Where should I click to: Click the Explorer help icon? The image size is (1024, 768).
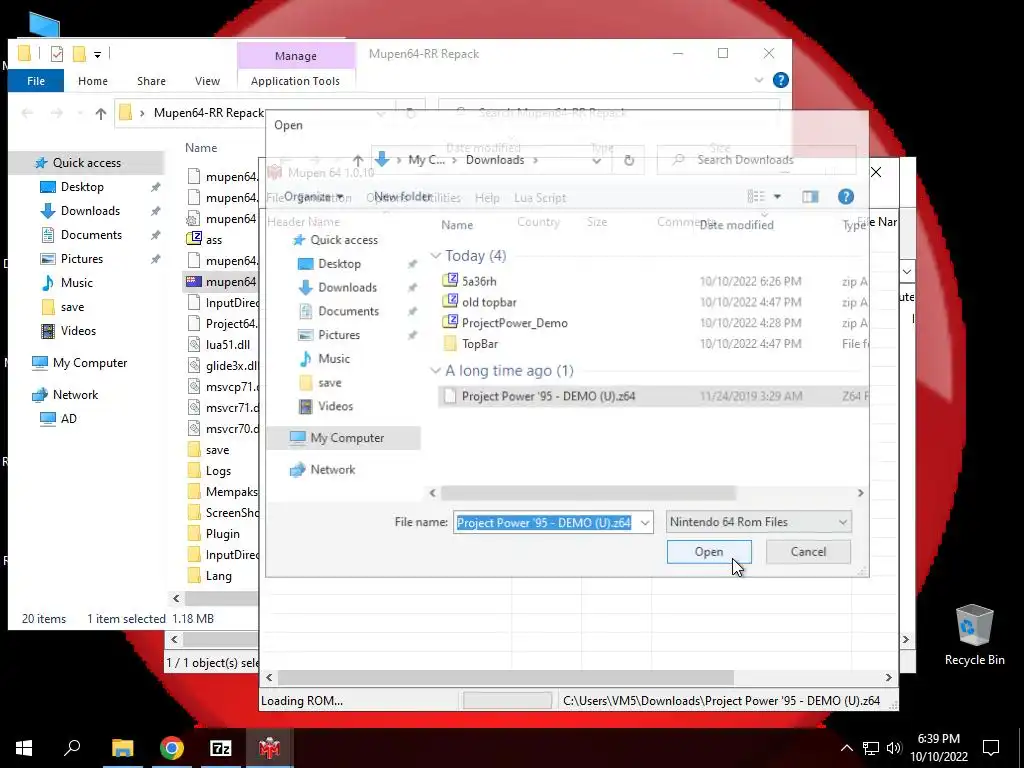(x=780, y=80)
